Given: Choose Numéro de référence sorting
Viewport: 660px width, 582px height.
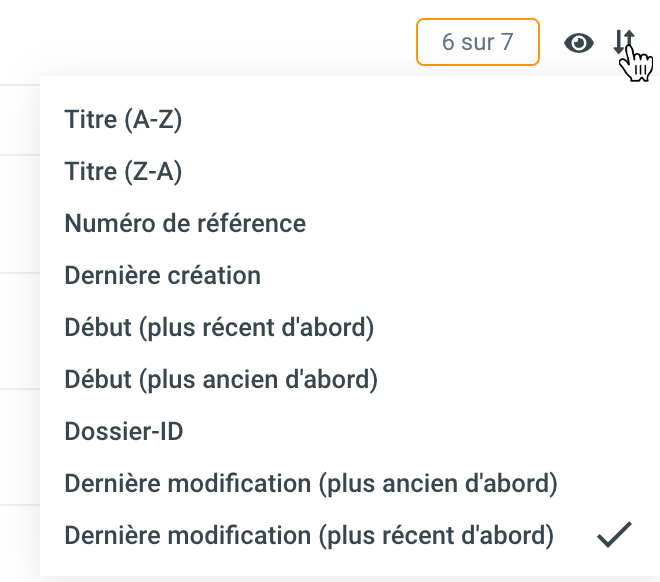Looking at the screenshot, I should pos(185,223).
